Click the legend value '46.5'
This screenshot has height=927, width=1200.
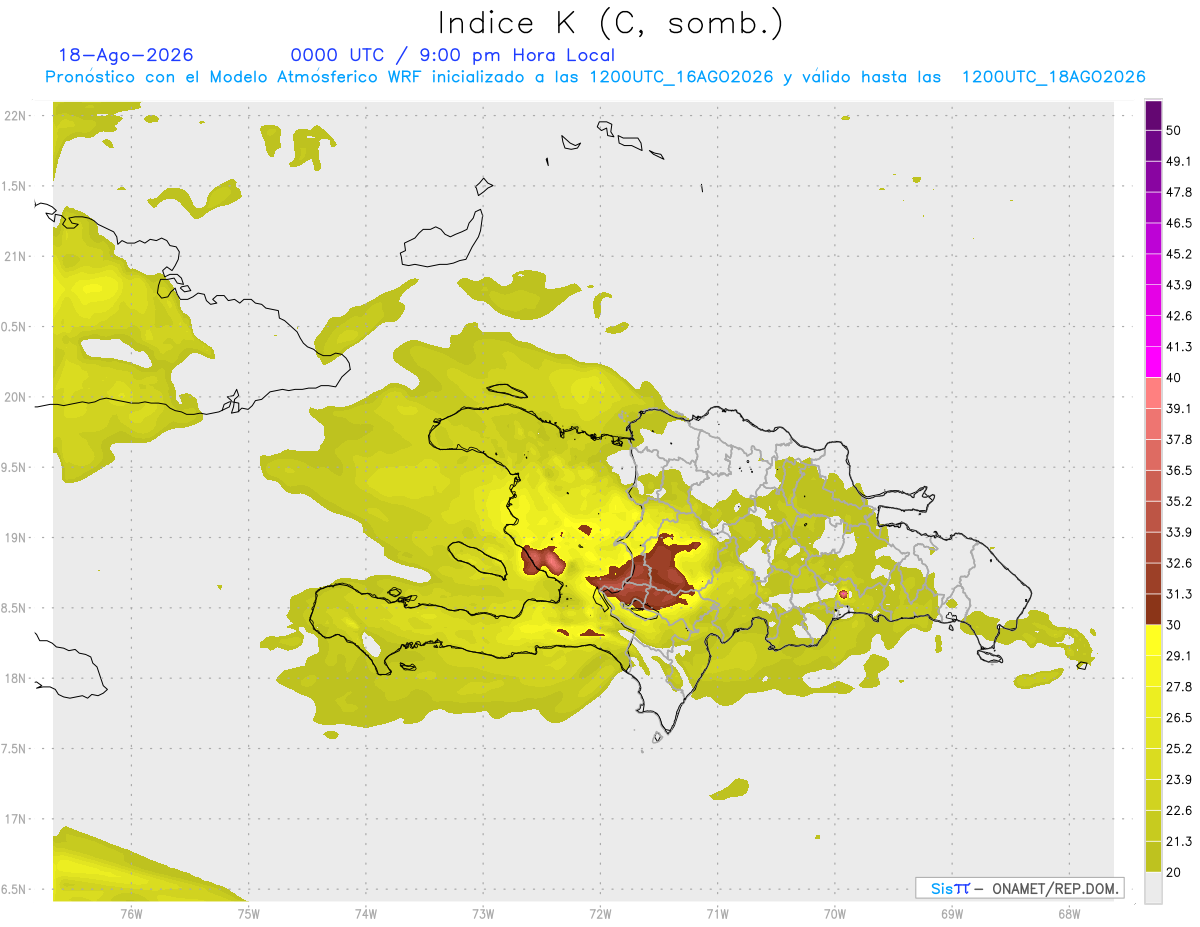click(1178, 223)
